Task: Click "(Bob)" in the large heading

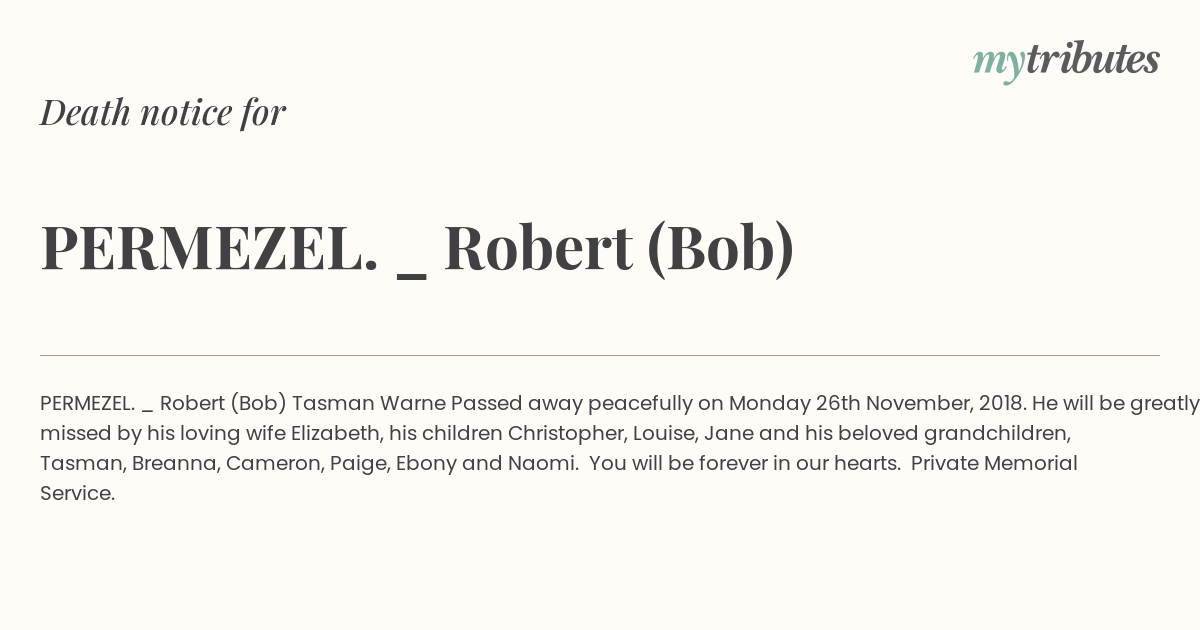Action: coord(721,248)
